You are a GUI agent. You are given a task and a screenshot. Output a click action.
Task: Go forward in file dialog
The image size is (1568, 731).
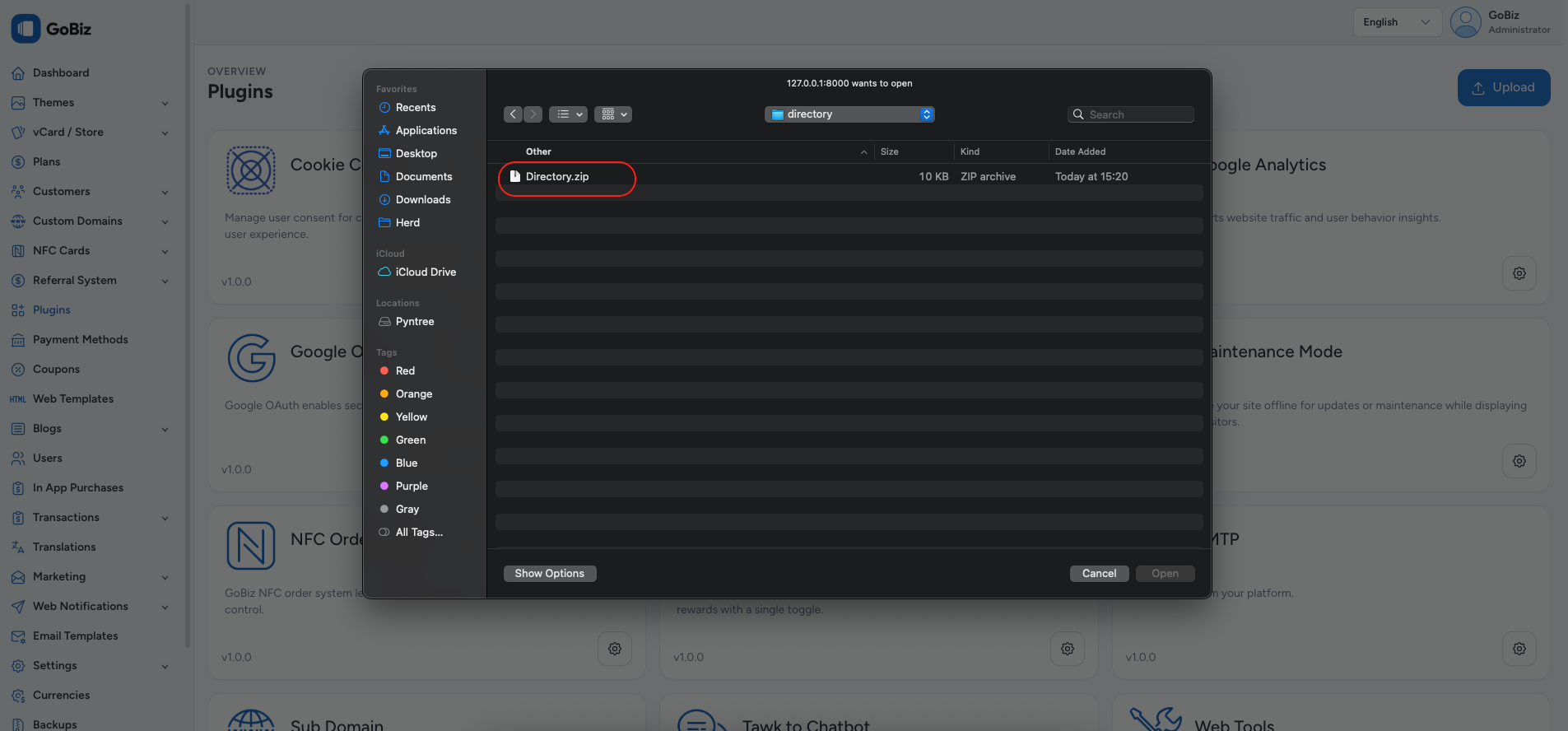(x=533, y=114)
